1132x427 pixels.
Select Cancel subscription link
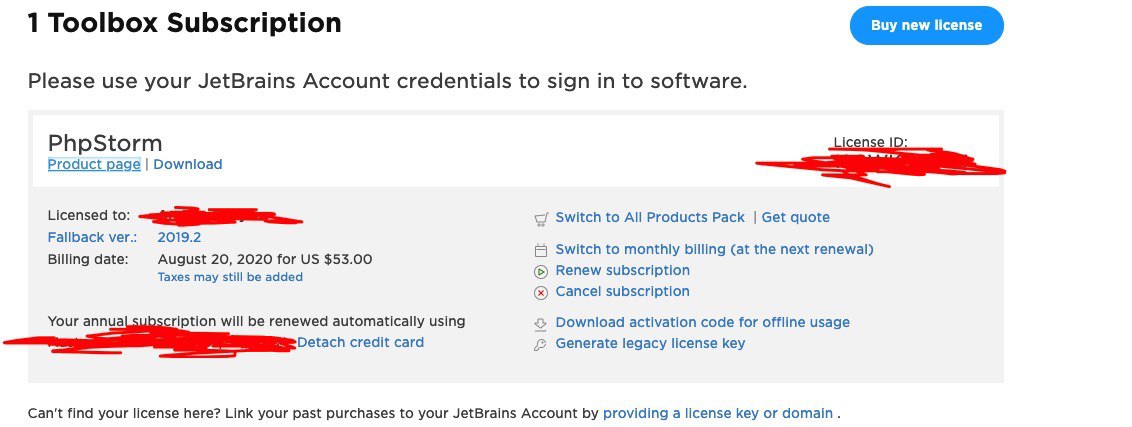tap(622, 291)
